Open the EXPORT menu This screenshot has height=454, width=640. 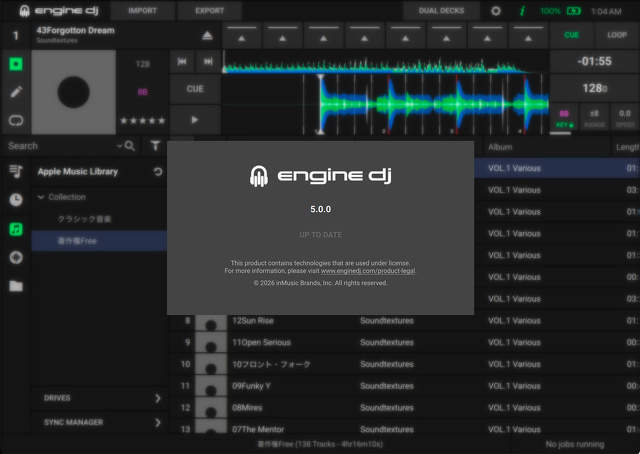tap(209, 11)
